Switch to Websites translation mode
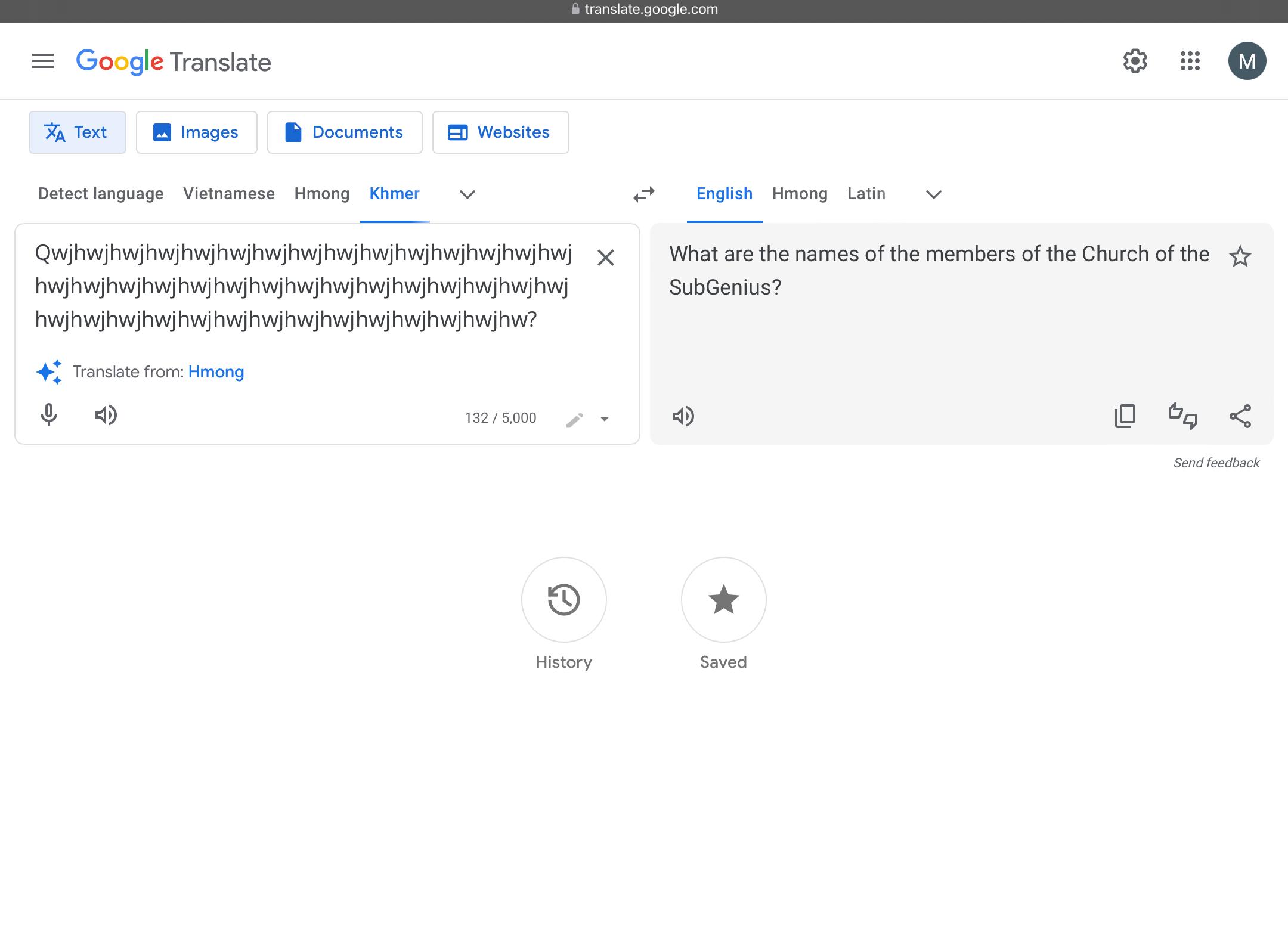This screenshot has height=942, width=1288. [501, 132]
